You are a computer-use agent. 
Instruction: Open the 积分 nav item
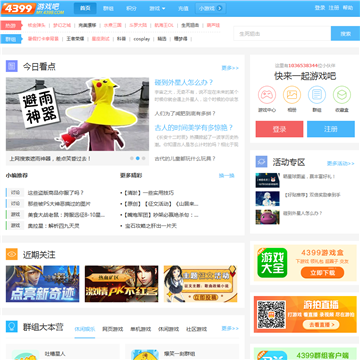coord(131,9)
